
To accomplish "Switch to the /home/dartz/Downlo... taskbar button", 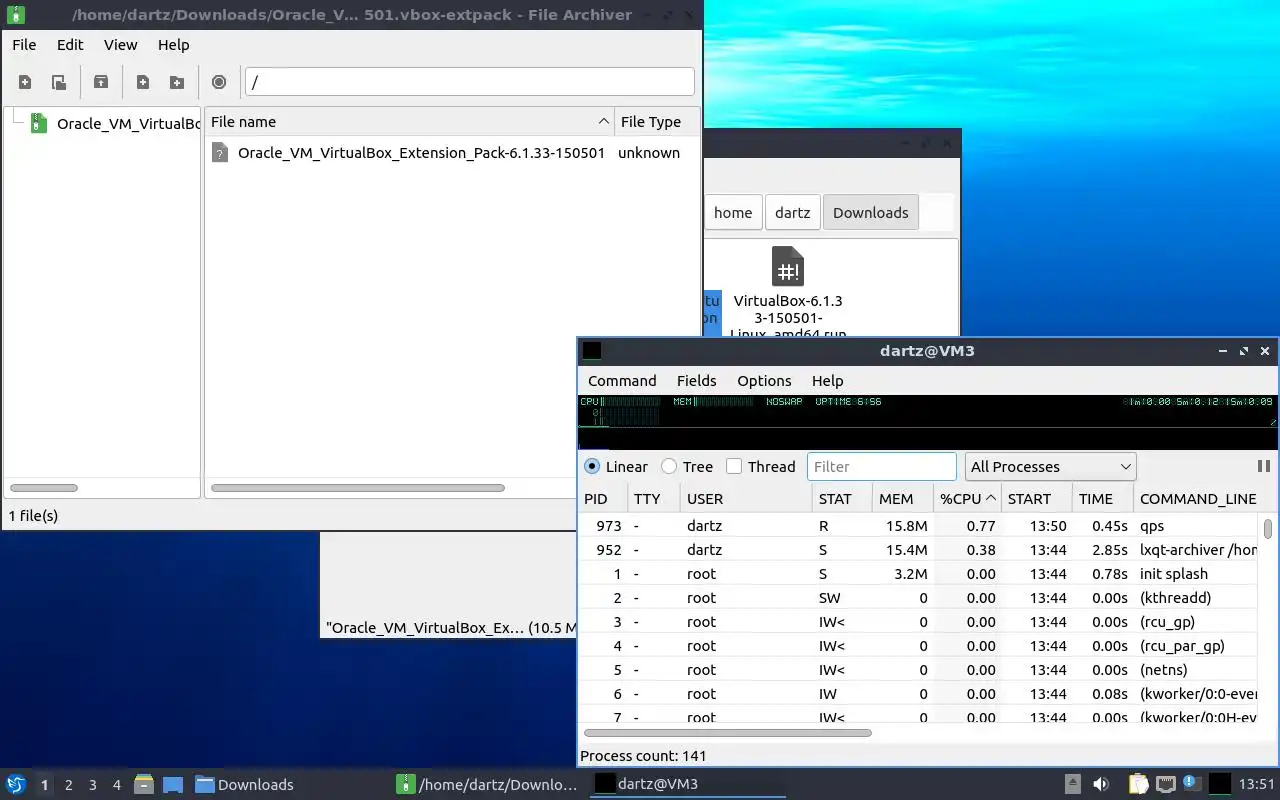I will [x=489, y=784].
